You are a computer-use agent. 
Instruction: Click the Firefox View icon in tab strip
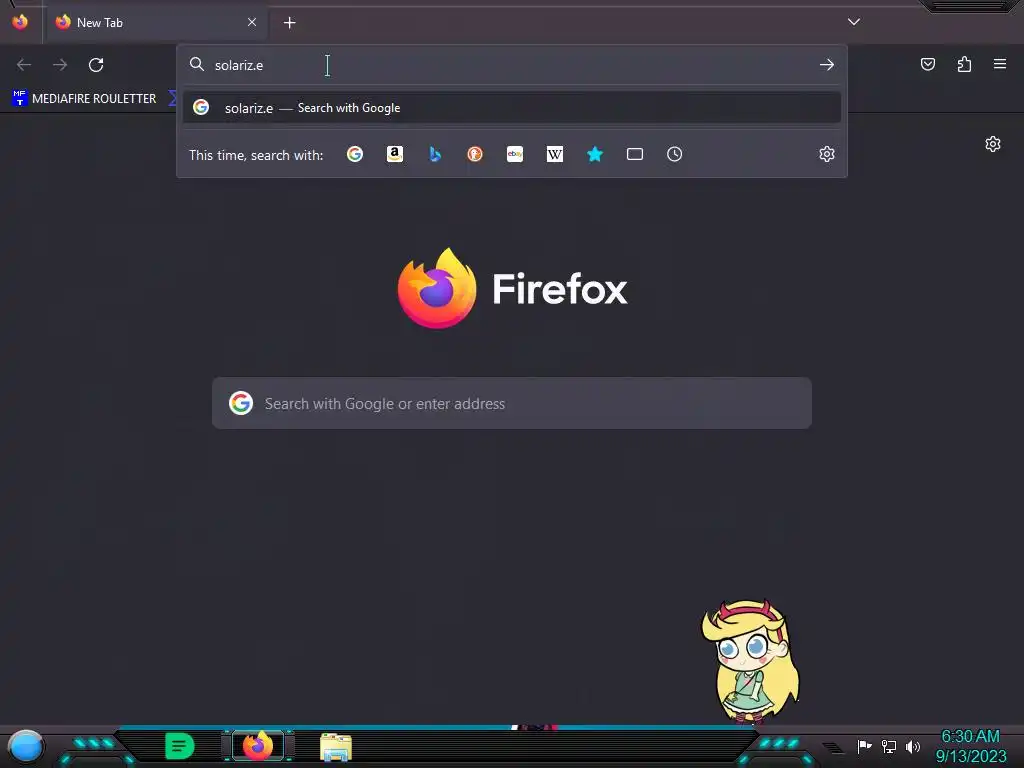pos(20,22)
